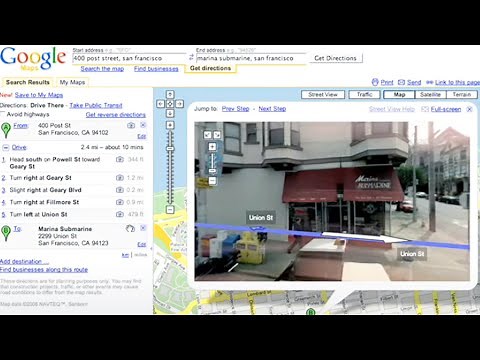The width and height of the screenshot is (480, 360).
Task: Remove the 400 Post St start location
Action: [143, 125]
